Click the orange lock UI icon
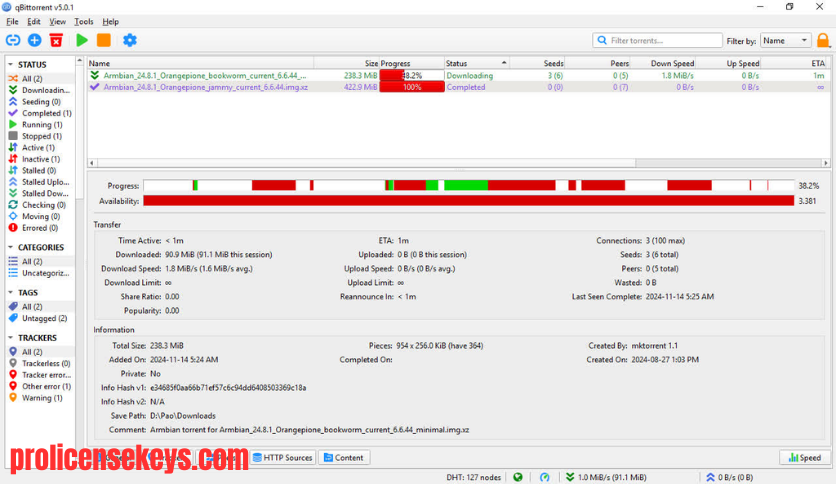 823,41
